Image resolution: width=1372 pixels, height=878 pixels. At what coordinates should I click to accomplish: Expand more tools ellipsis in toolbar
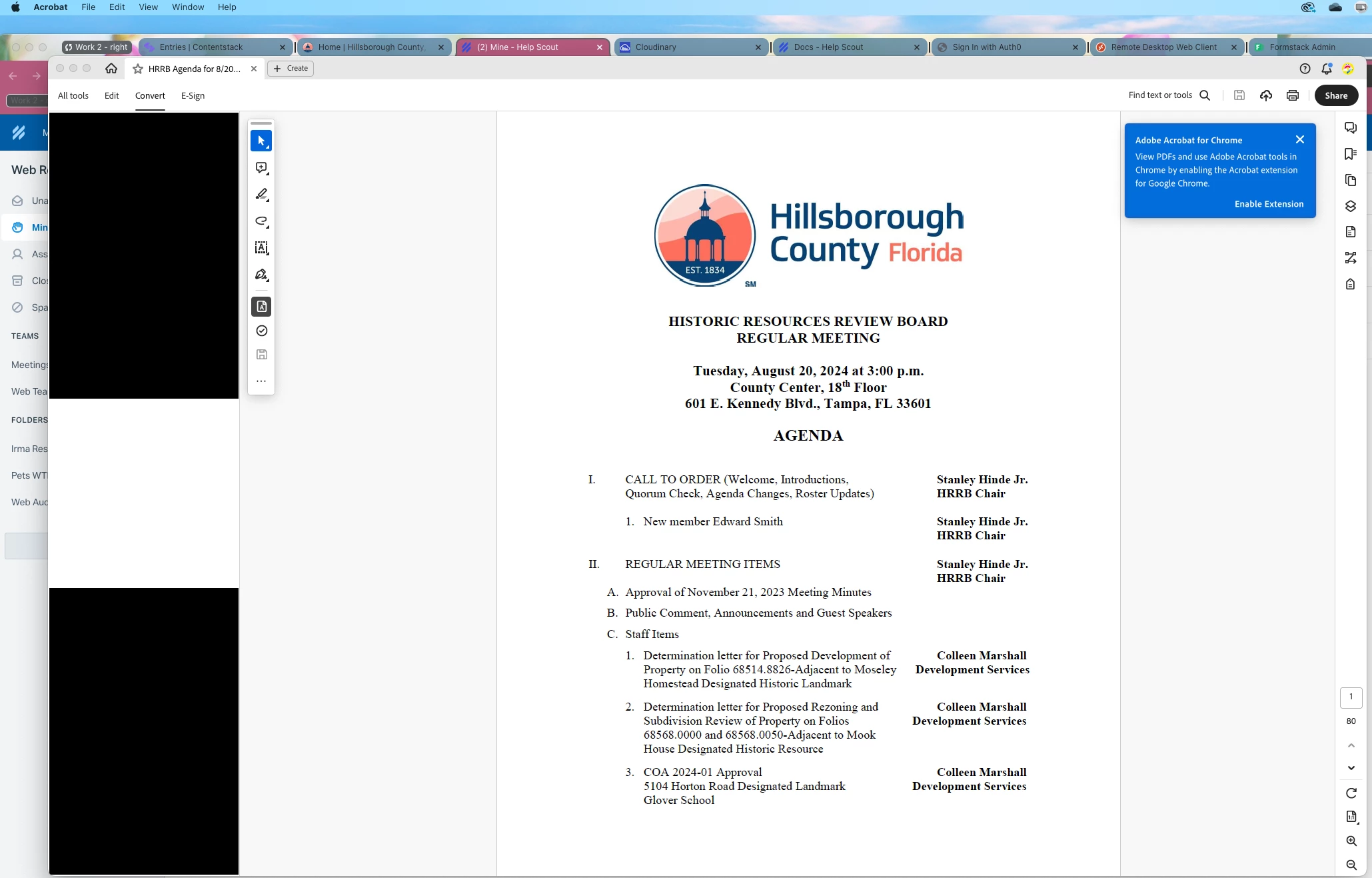coord(261,381)
